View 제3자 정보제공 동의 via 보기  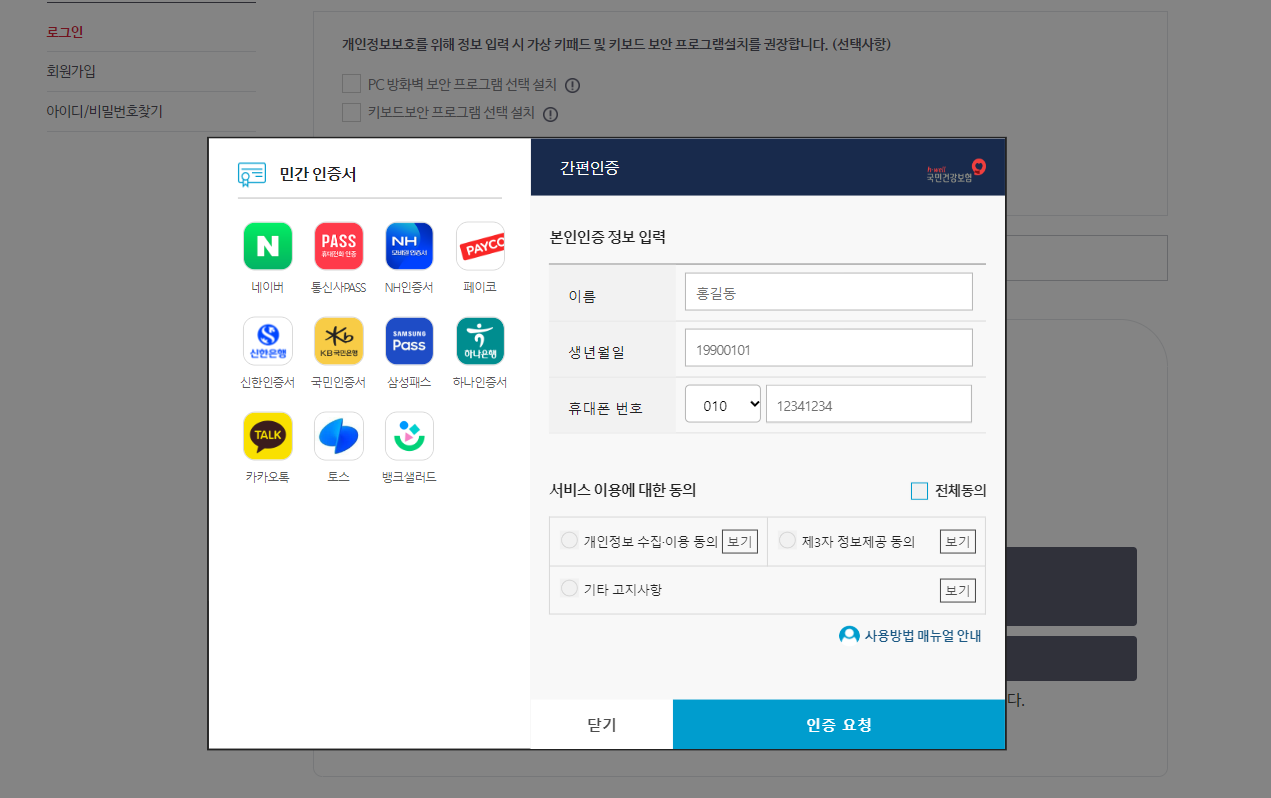(958, 541)
